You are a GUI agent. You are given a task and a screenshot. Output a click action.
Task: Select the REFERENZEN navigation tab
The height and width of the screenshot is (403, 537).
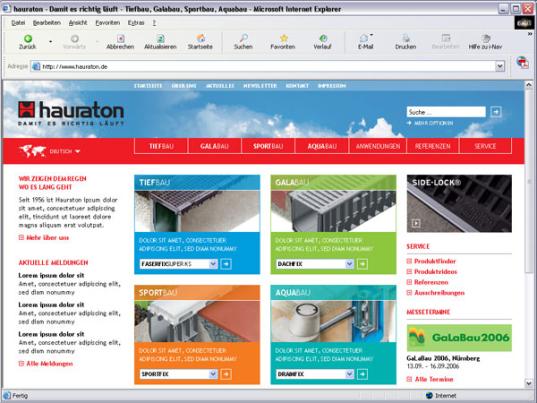433,146
